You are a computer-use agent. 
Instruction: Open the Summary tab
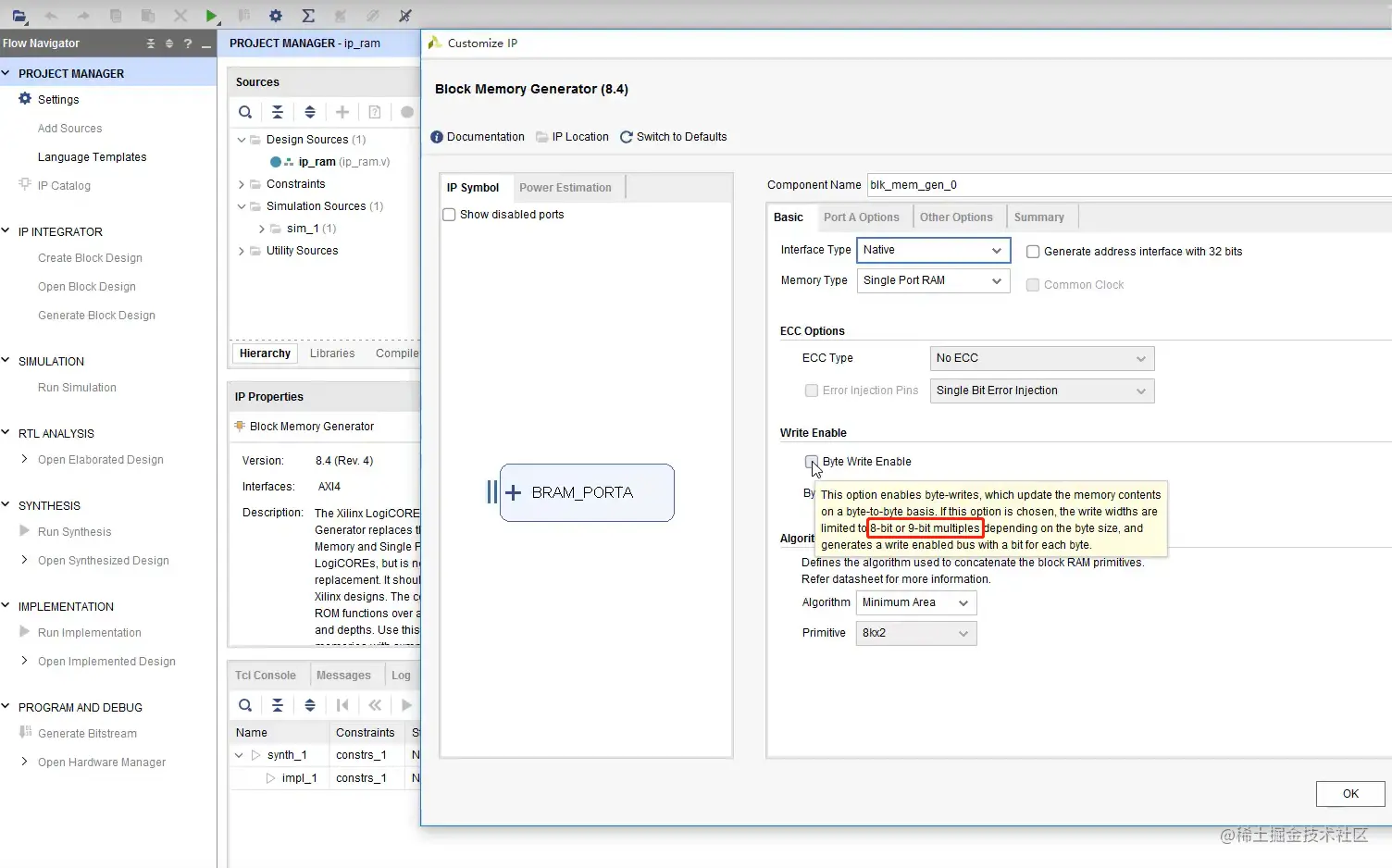[1039, 217]
